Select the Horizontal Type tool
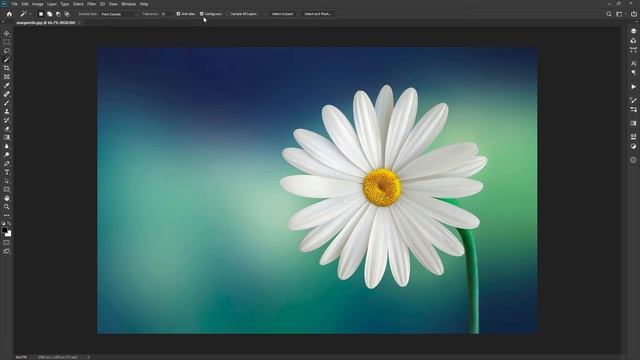640x360 pixels. coord(7,172)
